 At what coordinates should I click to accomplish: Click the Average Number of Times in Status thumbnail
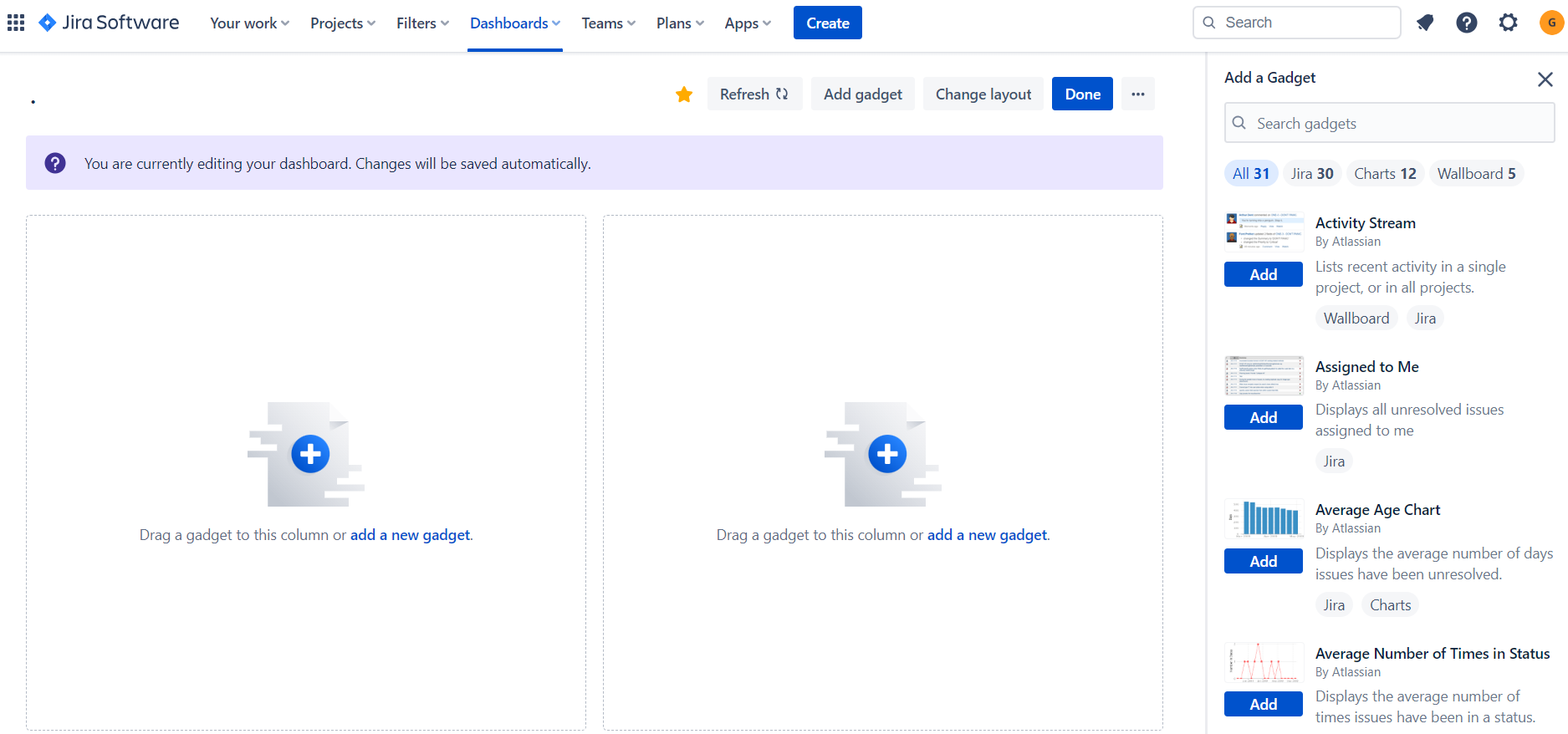click(1264, 662)
